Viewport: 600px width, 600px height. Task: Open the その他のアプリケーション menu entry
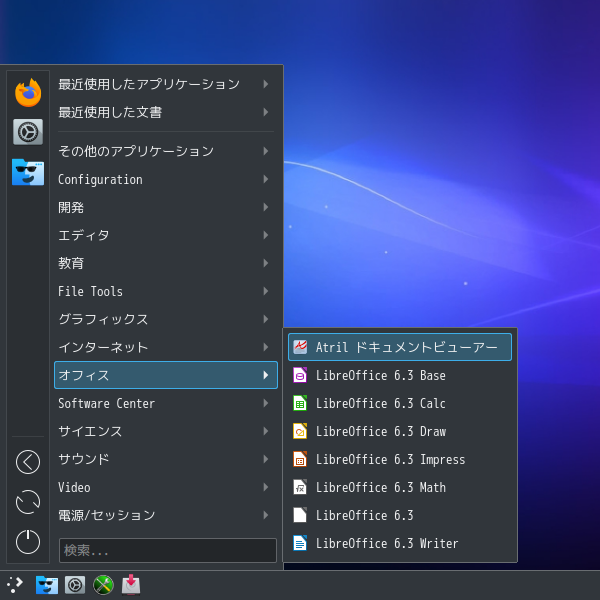166,151
